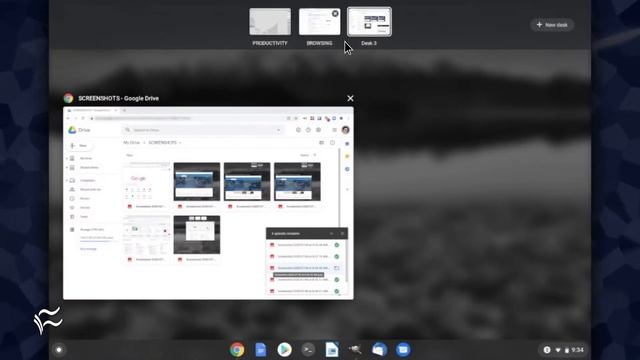
Task: Click the SCREENSHOTS - Google Drive title text
Action: coord(118,98)
